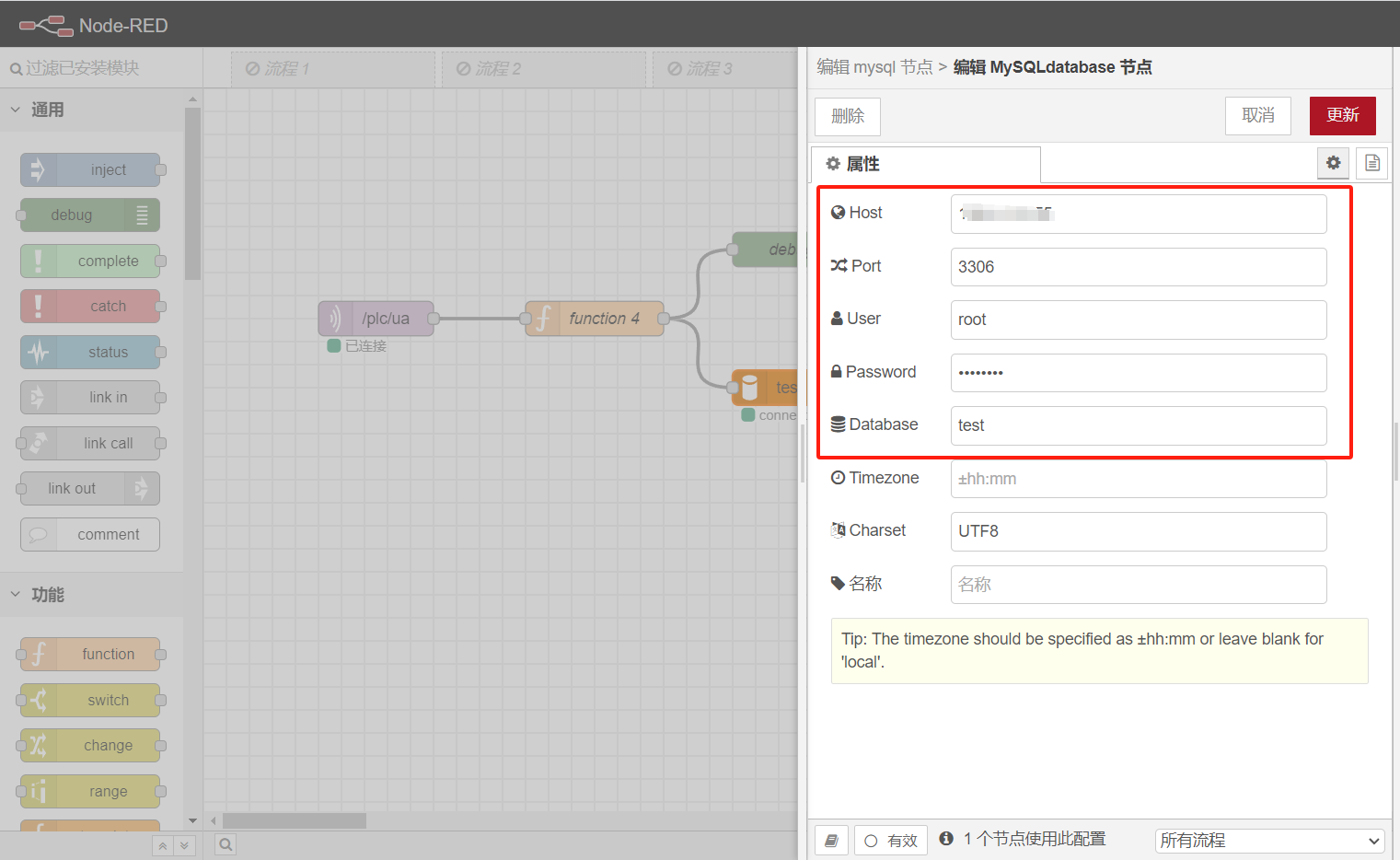Select the switch node in palette
This screenshot has height=860, width=1400.
(x=90, y=701)
